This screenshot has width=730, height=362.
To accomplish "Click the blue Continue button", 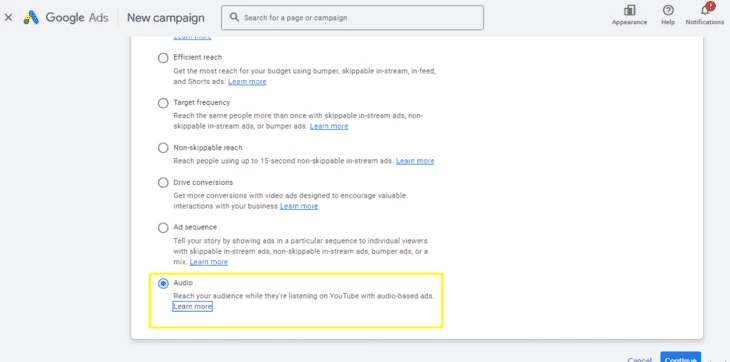I will coord(680,357).
